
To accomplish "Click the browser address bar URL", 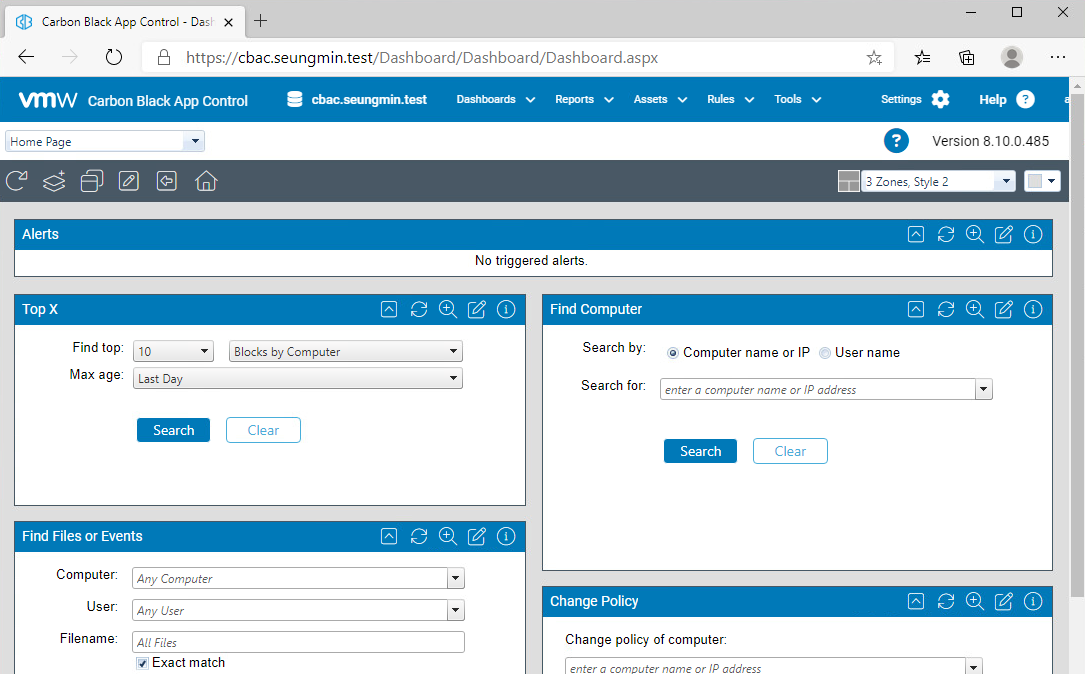I will (x=421, y=57).
